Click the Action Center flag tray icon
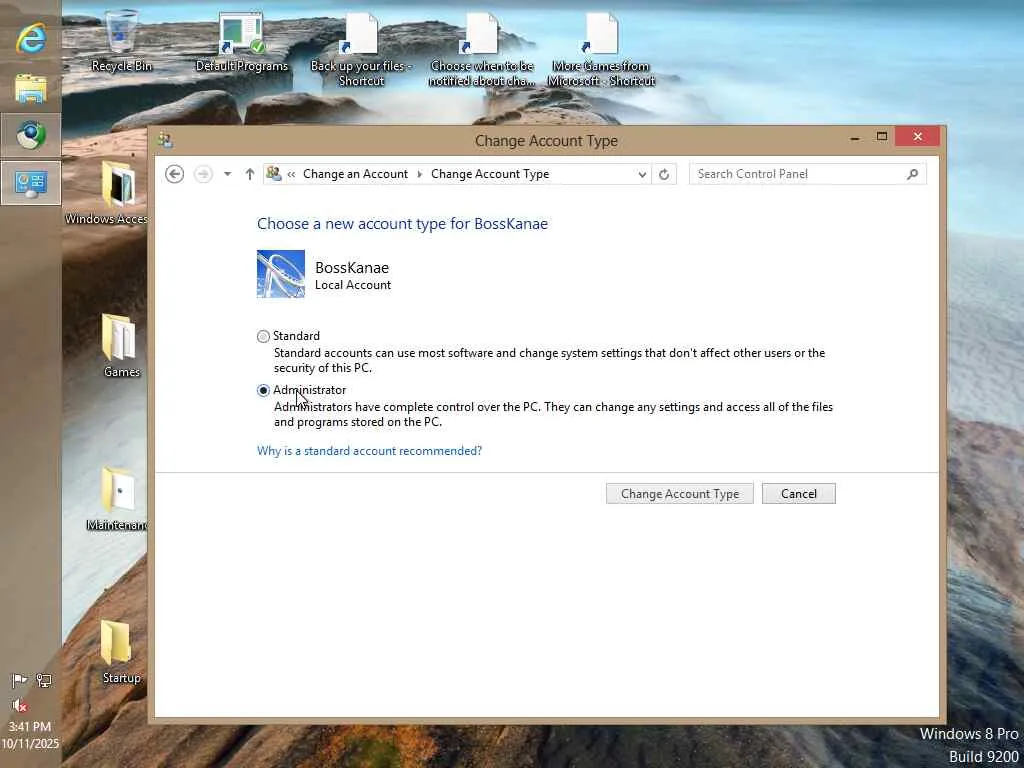 (x=20, y=680)
